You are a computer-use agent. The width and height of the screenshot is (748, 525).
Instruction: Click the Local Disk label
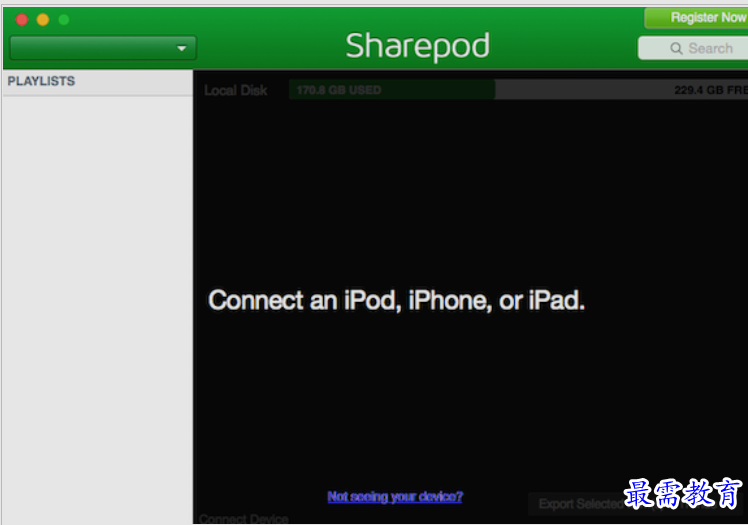(x=236, y=90)
